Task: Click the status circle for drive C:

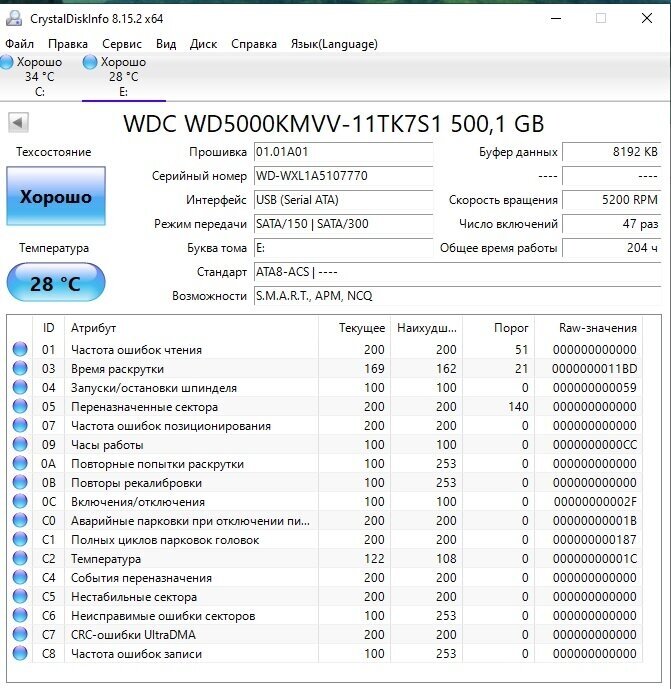Action: (7, 62)
